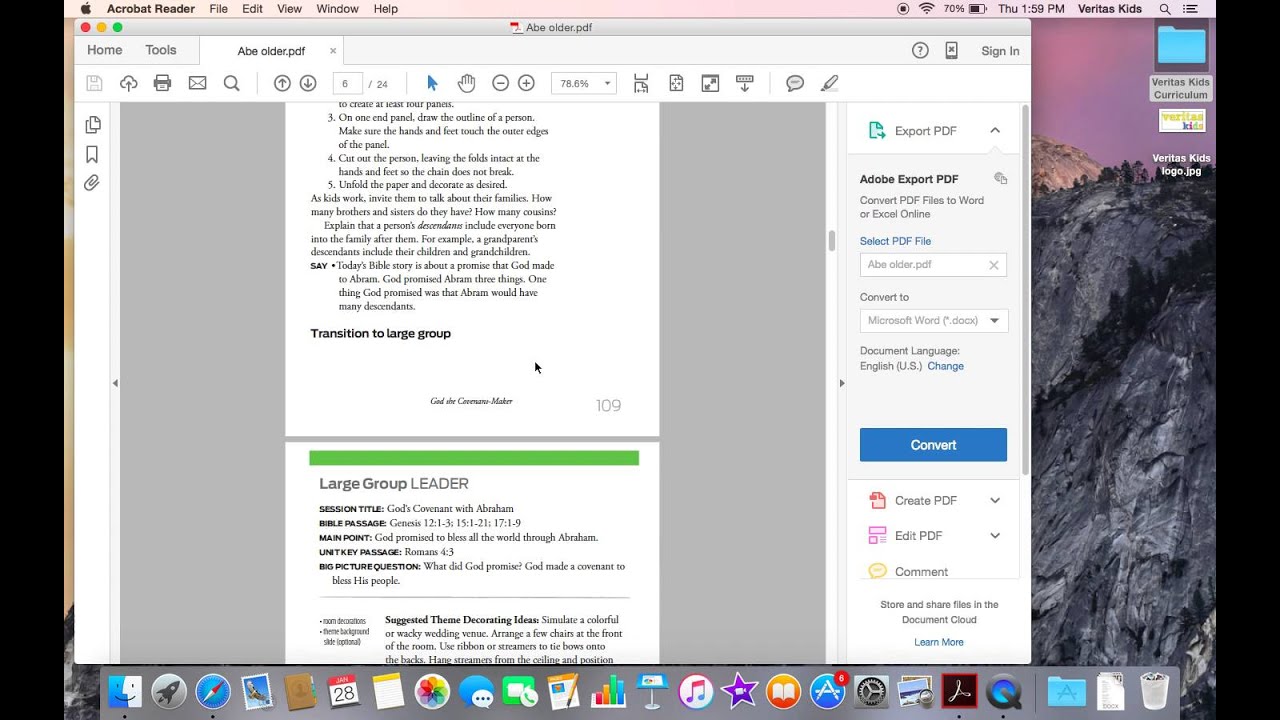This screenshot has width=1280, height=720.
Task: Send file by email envelope icon
Action: coord(197,83)
